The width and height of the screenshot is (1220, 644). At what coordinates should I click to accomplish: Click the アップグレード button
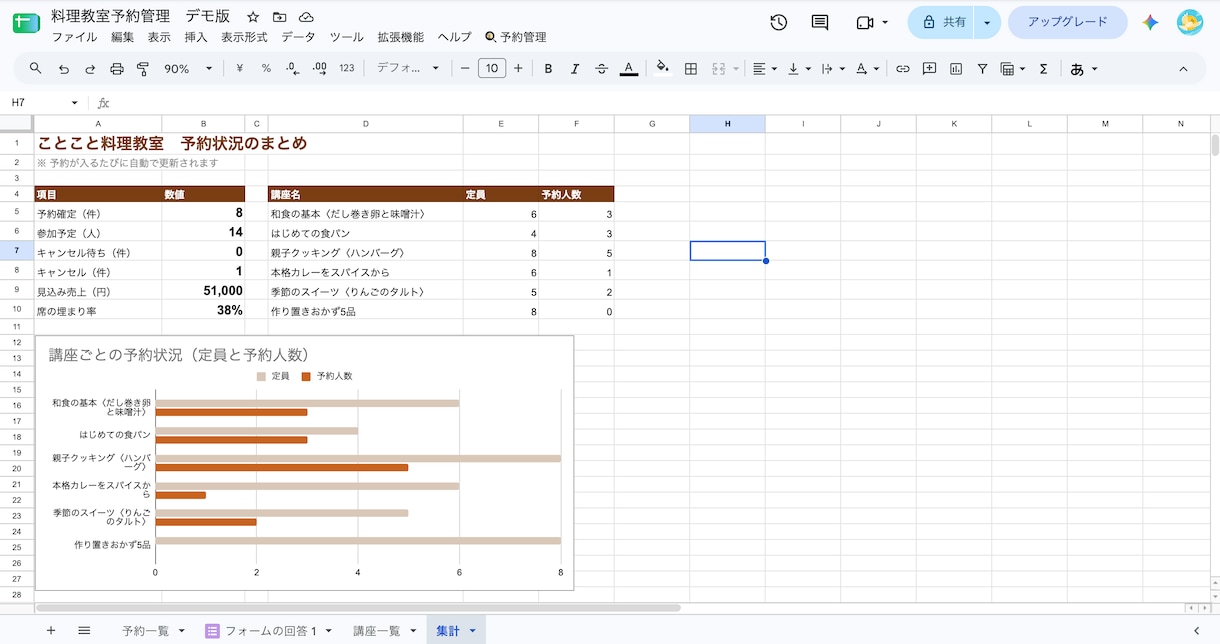tap(1068, 22)
